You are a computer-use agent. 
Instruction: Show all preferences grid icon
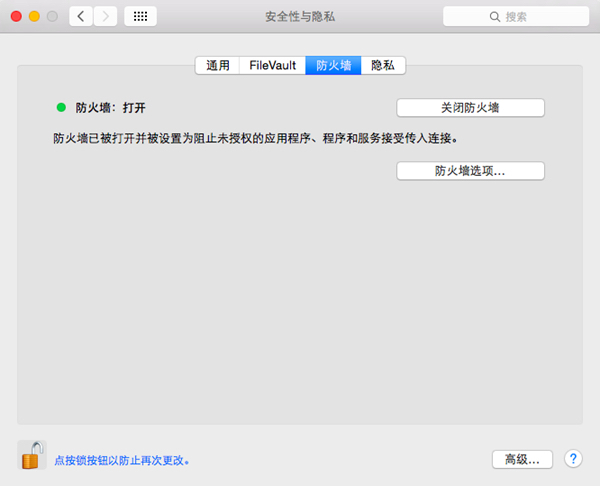point(140,16)
